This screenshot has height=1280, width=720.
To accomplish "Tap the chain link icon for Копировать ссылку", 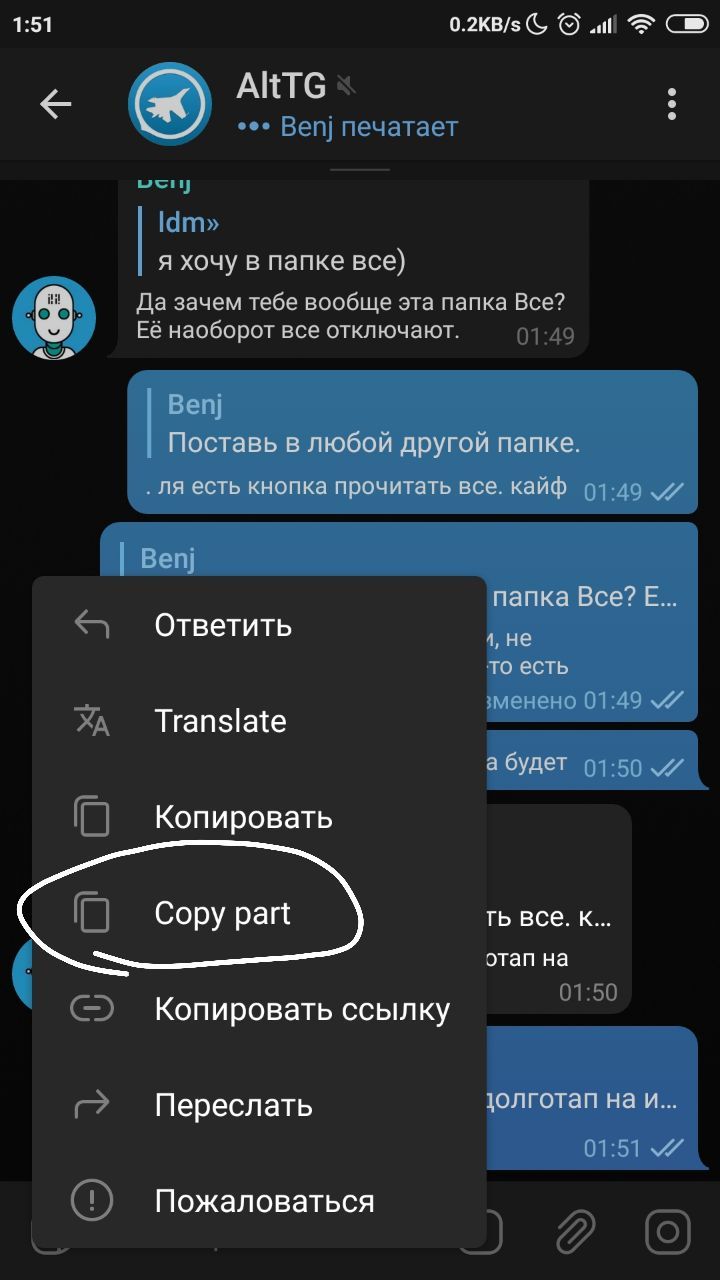I will point(92,1009).
